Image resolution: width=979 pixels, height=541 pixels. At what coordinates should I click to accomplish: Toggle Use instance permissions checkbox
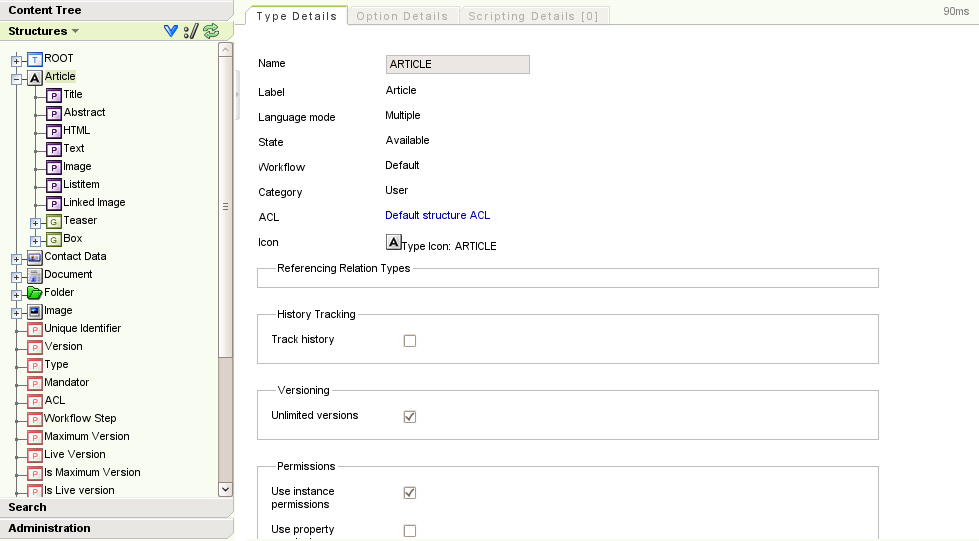point(410,493)
